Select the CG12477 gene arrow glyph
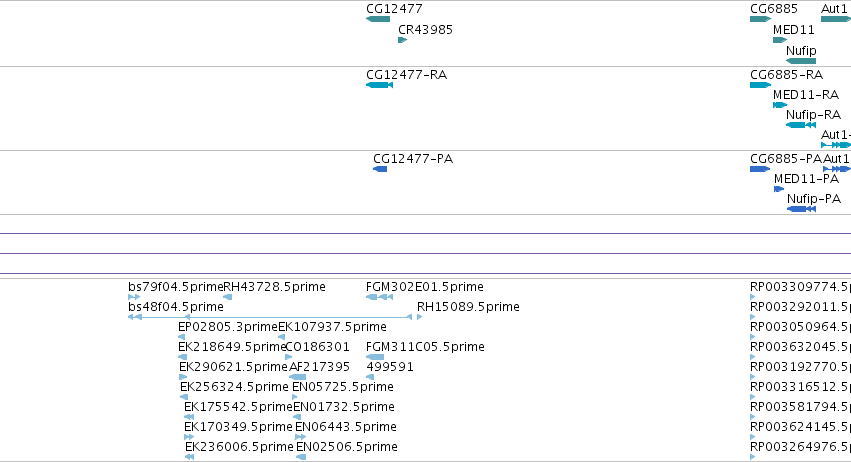Image resolution: width=851 pixels, height=462 pixels. click(378, 19)
